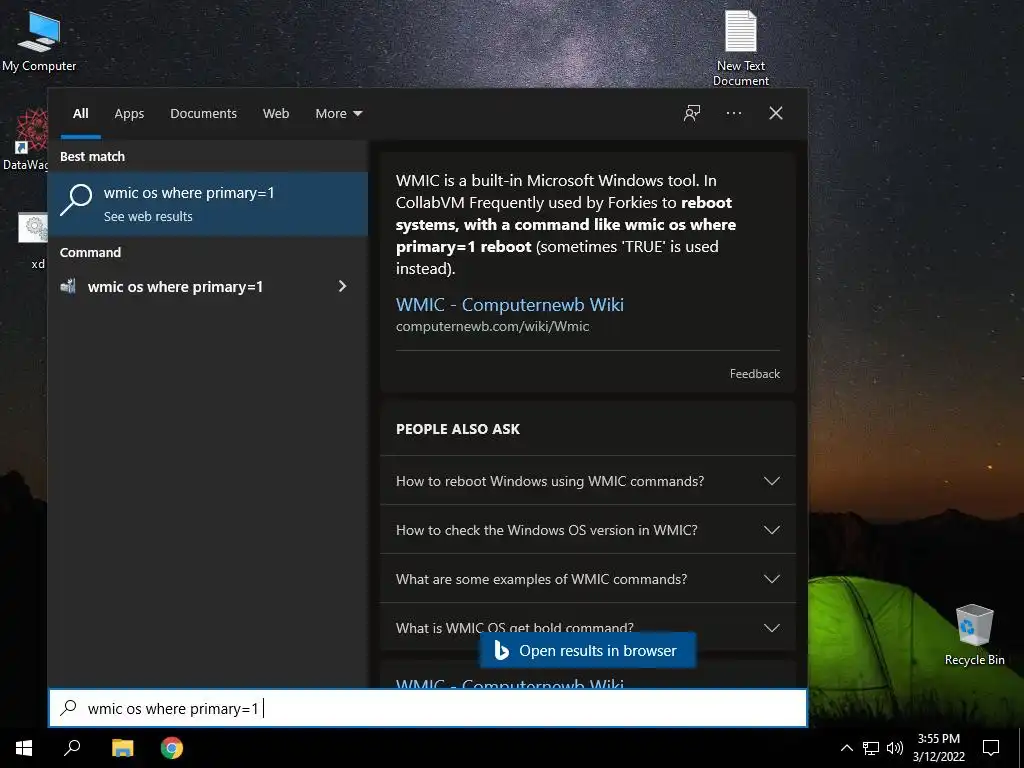Select the best match web search magnifier icon
This screenshot has width=1024, height=768.
(76, 199)
